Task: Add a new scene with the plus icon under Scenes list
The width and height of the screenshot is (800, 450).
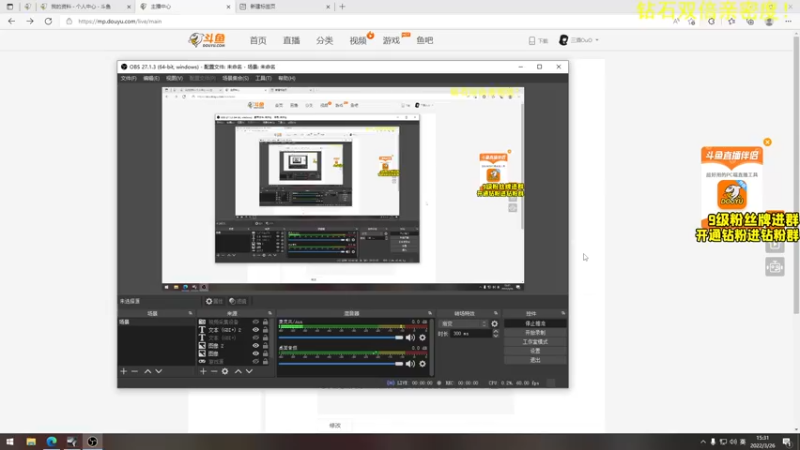Action: [x=123, y=371]
